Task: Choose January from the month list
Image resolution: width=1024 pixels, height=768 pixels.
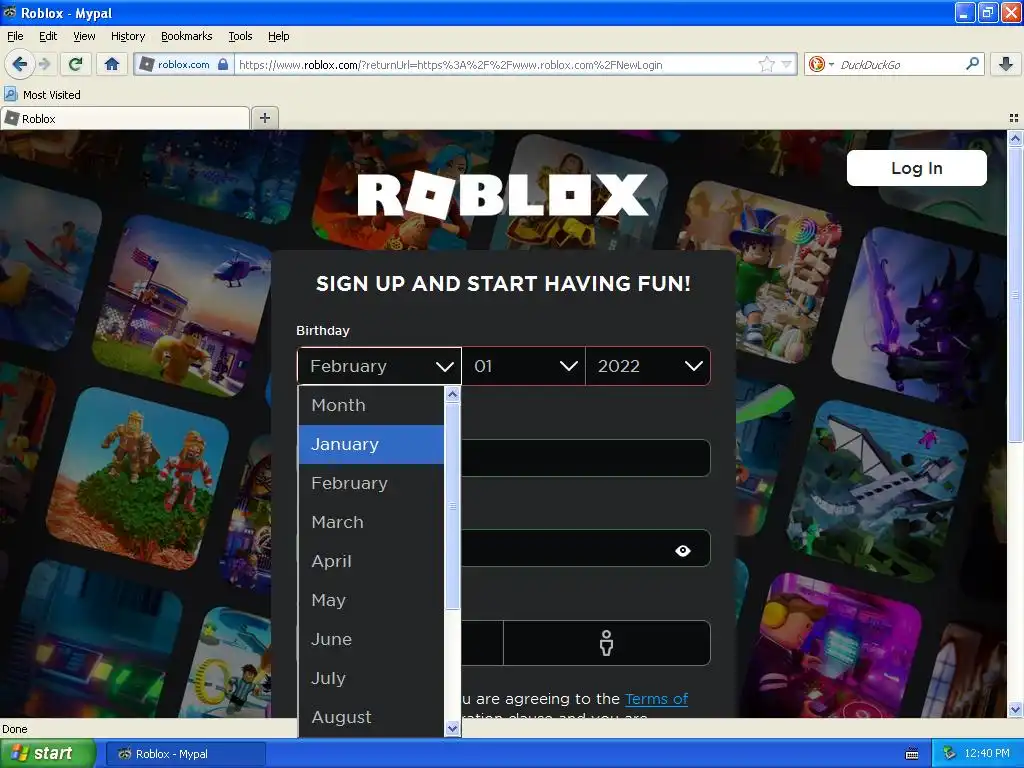Action: click(371, 444)
